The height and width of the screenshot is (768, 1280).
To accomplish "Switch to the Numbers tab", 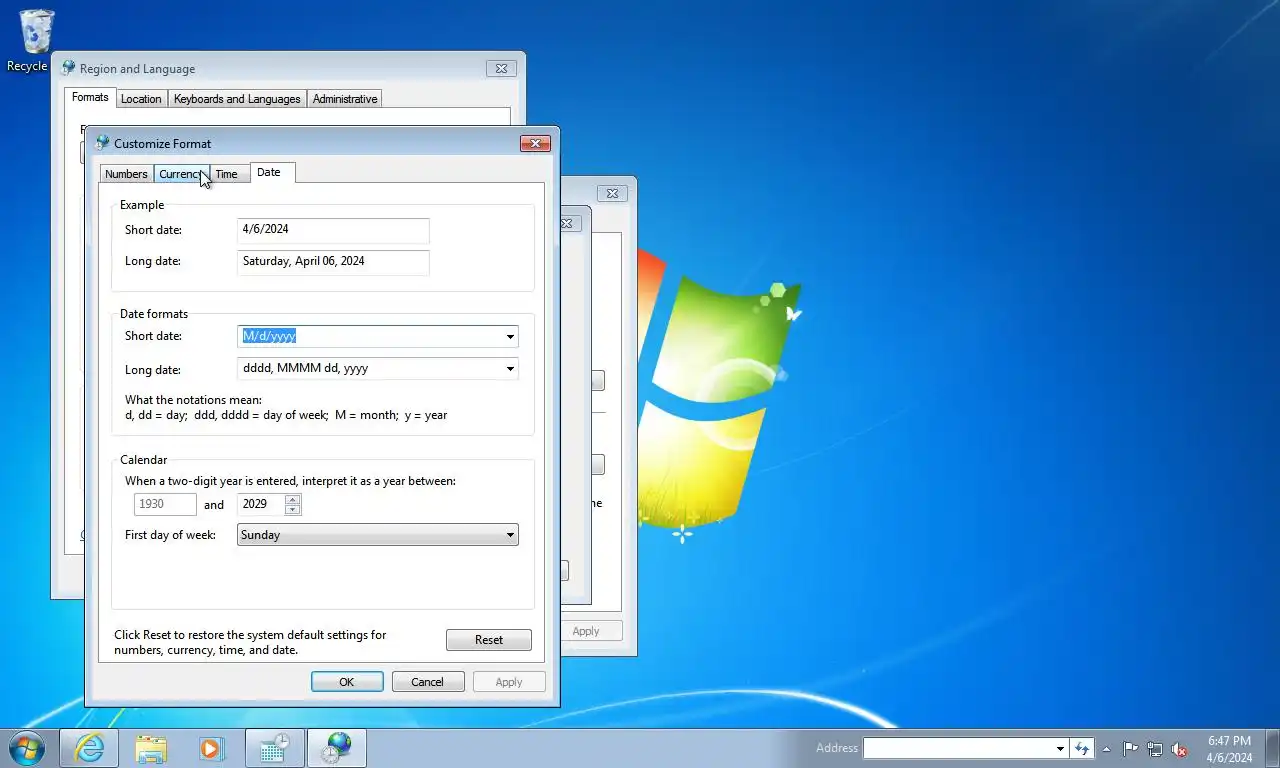I will point(126,174).
